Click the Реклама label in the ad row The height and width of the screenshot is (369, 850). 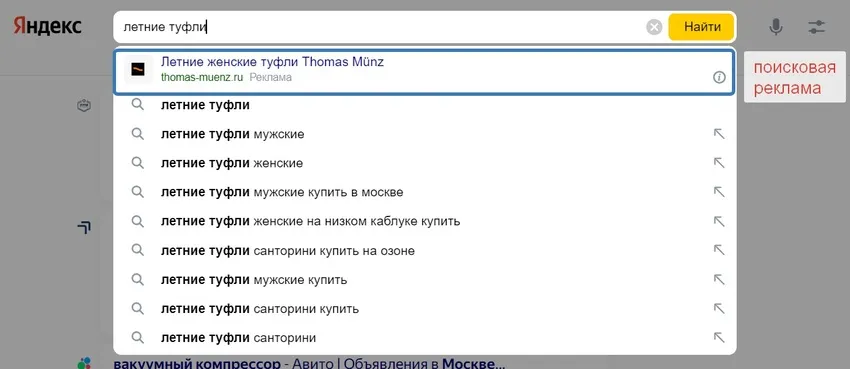coord(271,77)
